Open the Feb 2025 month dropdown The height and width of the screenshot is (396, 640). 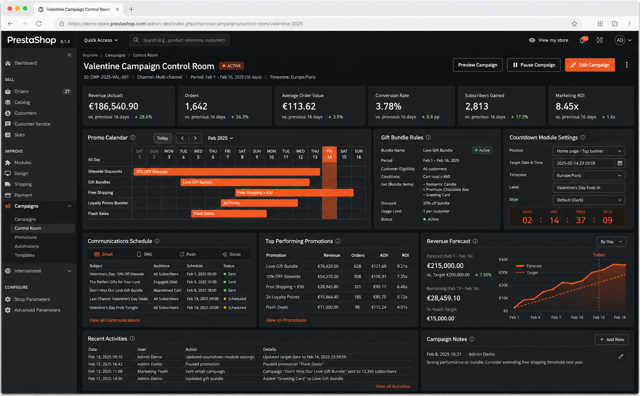pos(220,138)
